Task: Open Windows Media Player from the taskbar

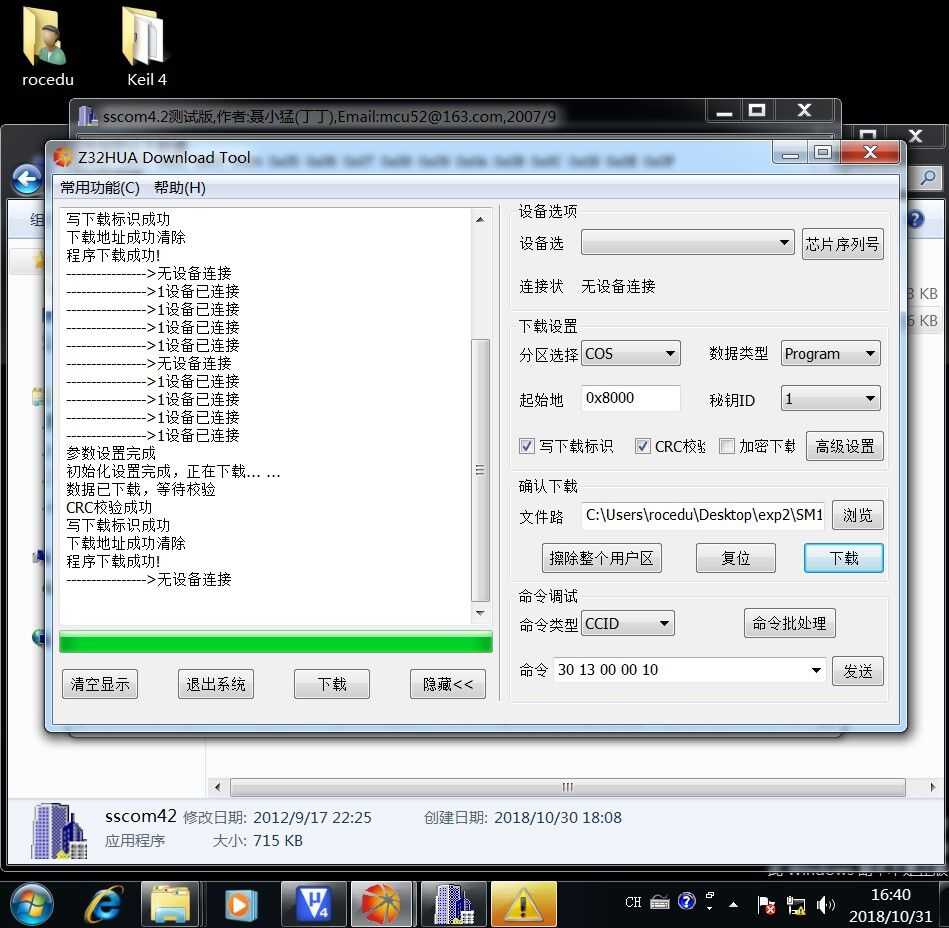Action: 240,905
